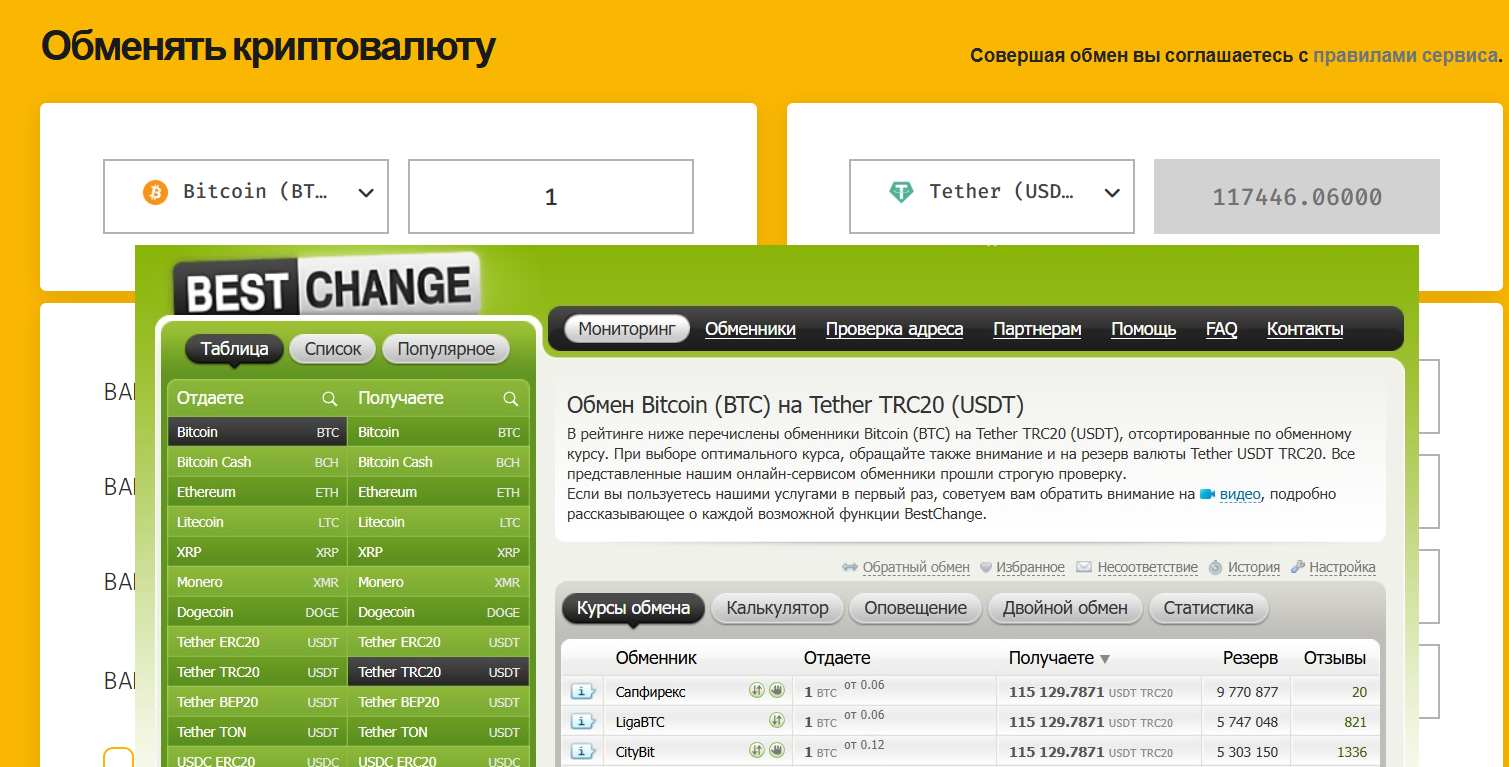
Task: Open the 1336 reviews count for CityBit
Action: pyautogui.click(x=1352, y=752)
